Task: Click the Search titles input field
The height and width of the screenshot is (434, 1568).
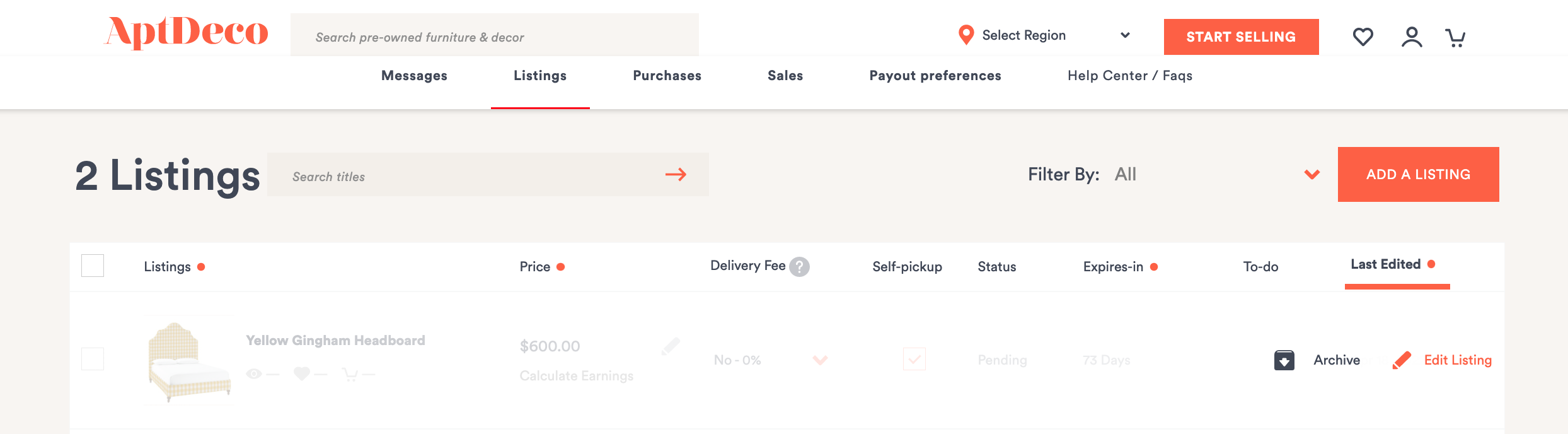Action: click(466, 175)
